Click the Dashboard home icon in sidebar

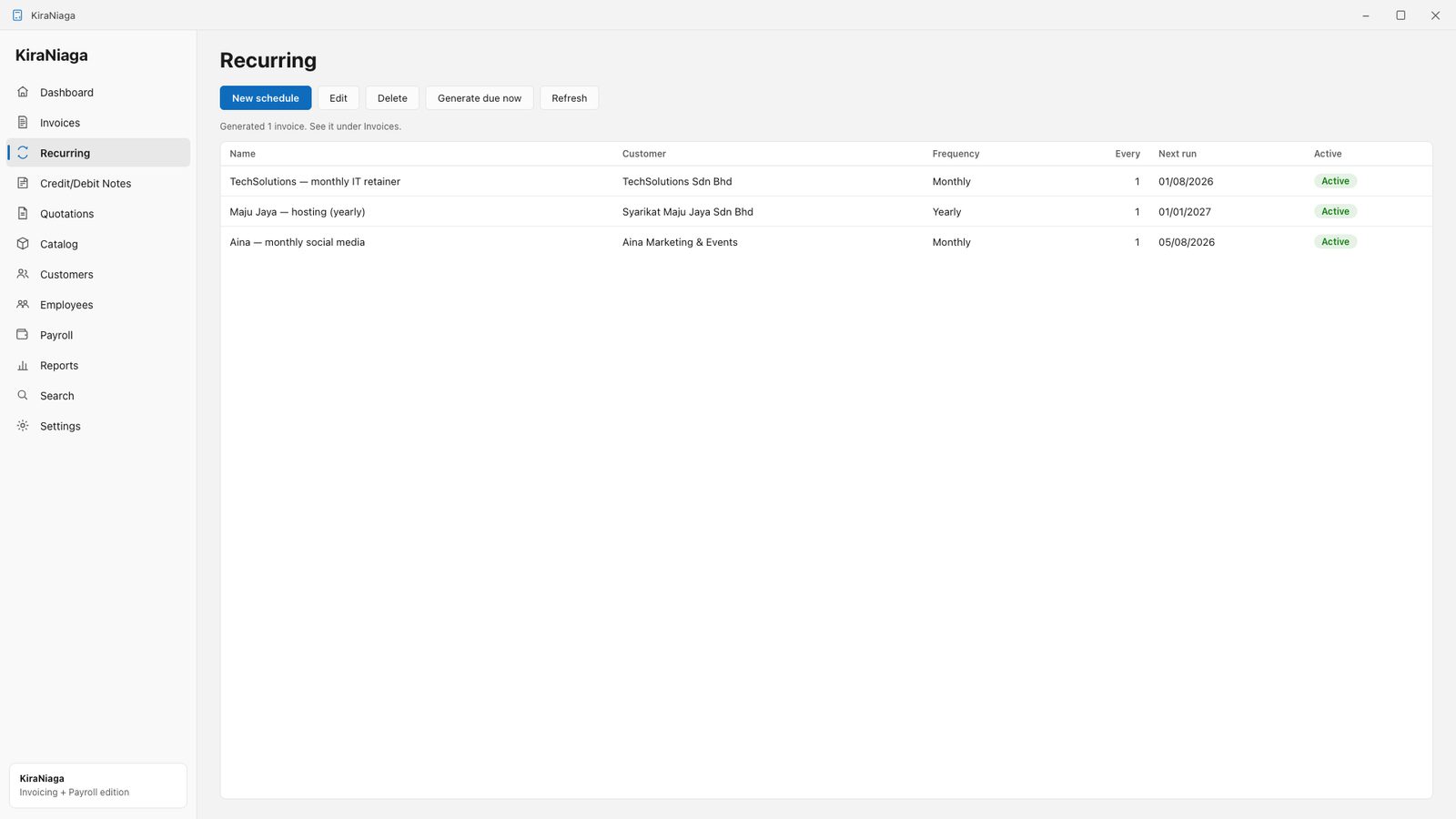pyautogui.click(x=23, y=92)
